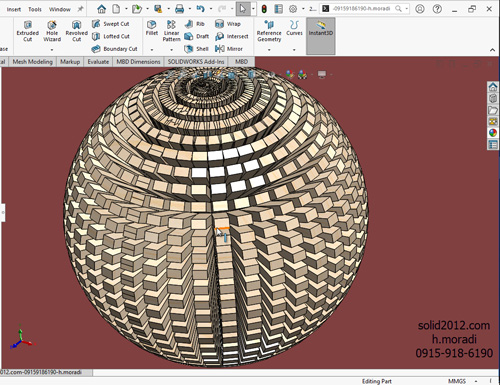Select the Boundary Cut tool
Viewport: 500px width, 385px height.
coord(115,49)
